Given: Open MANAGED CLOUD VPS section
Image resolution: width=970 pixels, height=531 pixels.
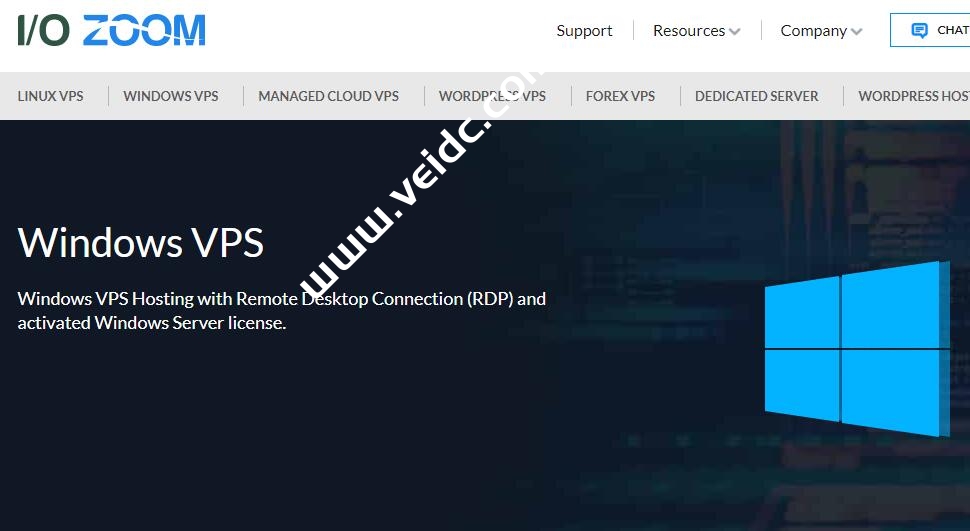Looking at the screenshot, I should click(x=328, y=96).
